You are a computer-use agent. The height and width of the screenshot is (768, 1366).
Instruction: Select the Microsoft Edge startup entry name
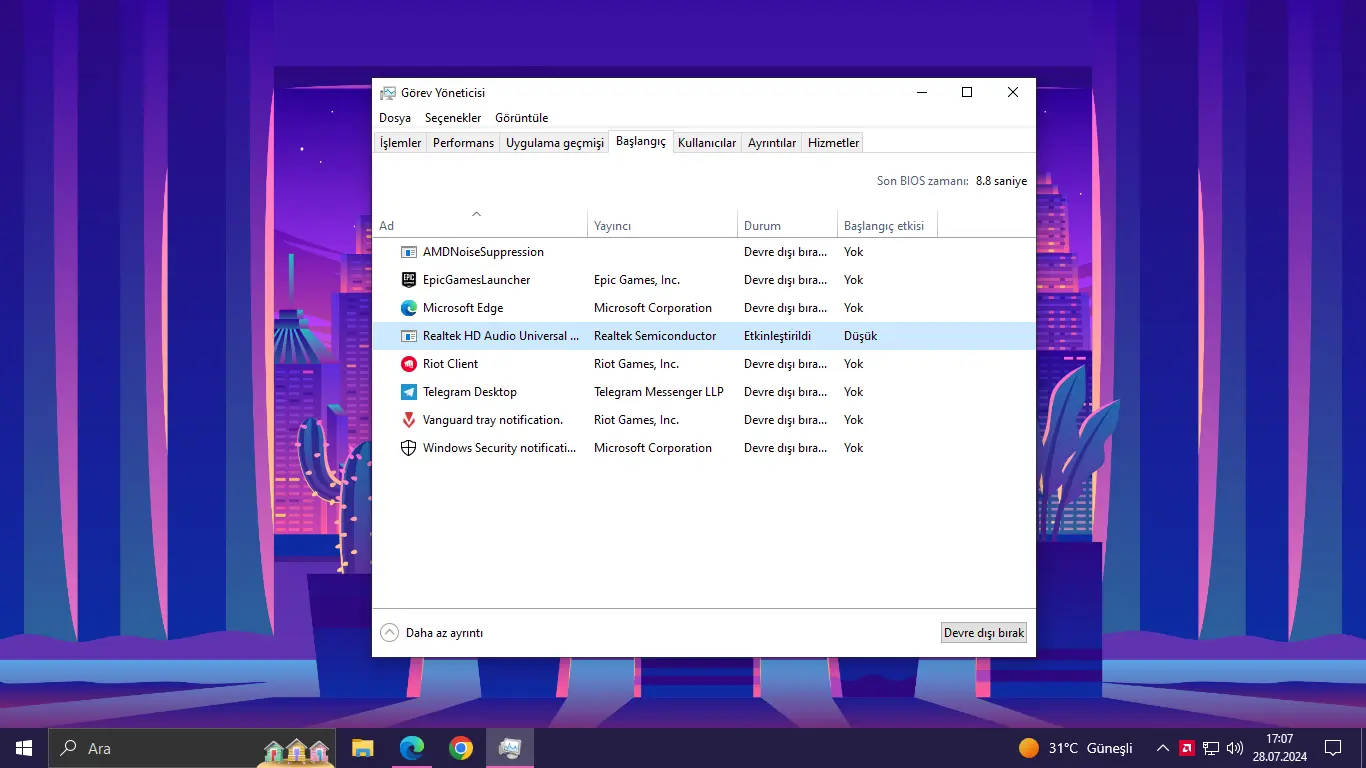pyautogui.click(x=463, y=308)
